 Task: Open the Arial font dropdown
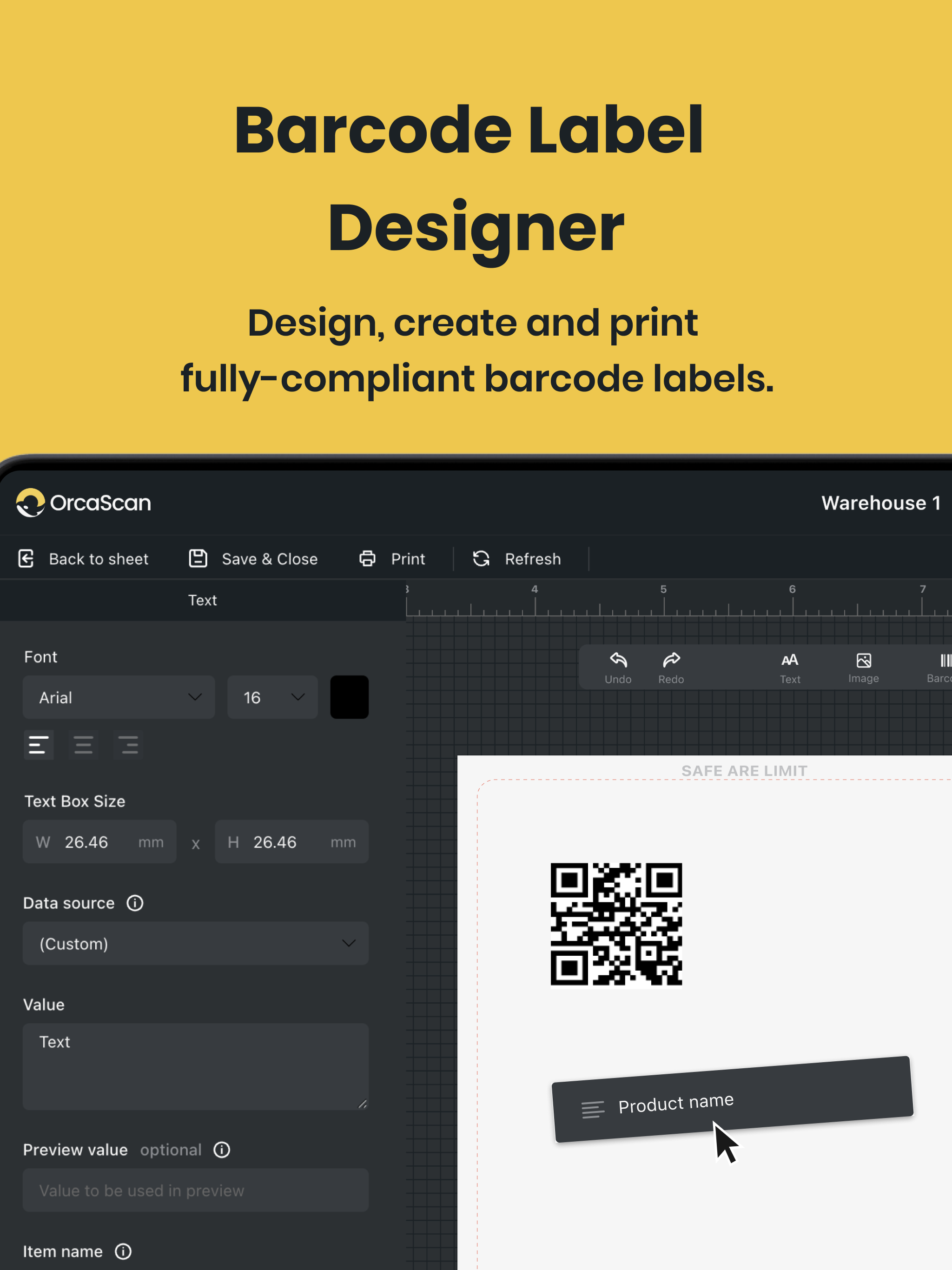[119, 697]
